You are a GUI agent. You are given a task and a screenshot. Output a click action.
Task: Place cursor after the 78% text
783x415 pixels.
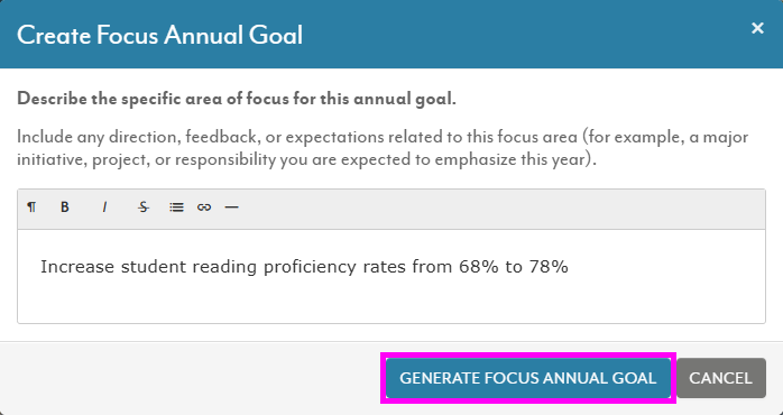coord(570,267)
